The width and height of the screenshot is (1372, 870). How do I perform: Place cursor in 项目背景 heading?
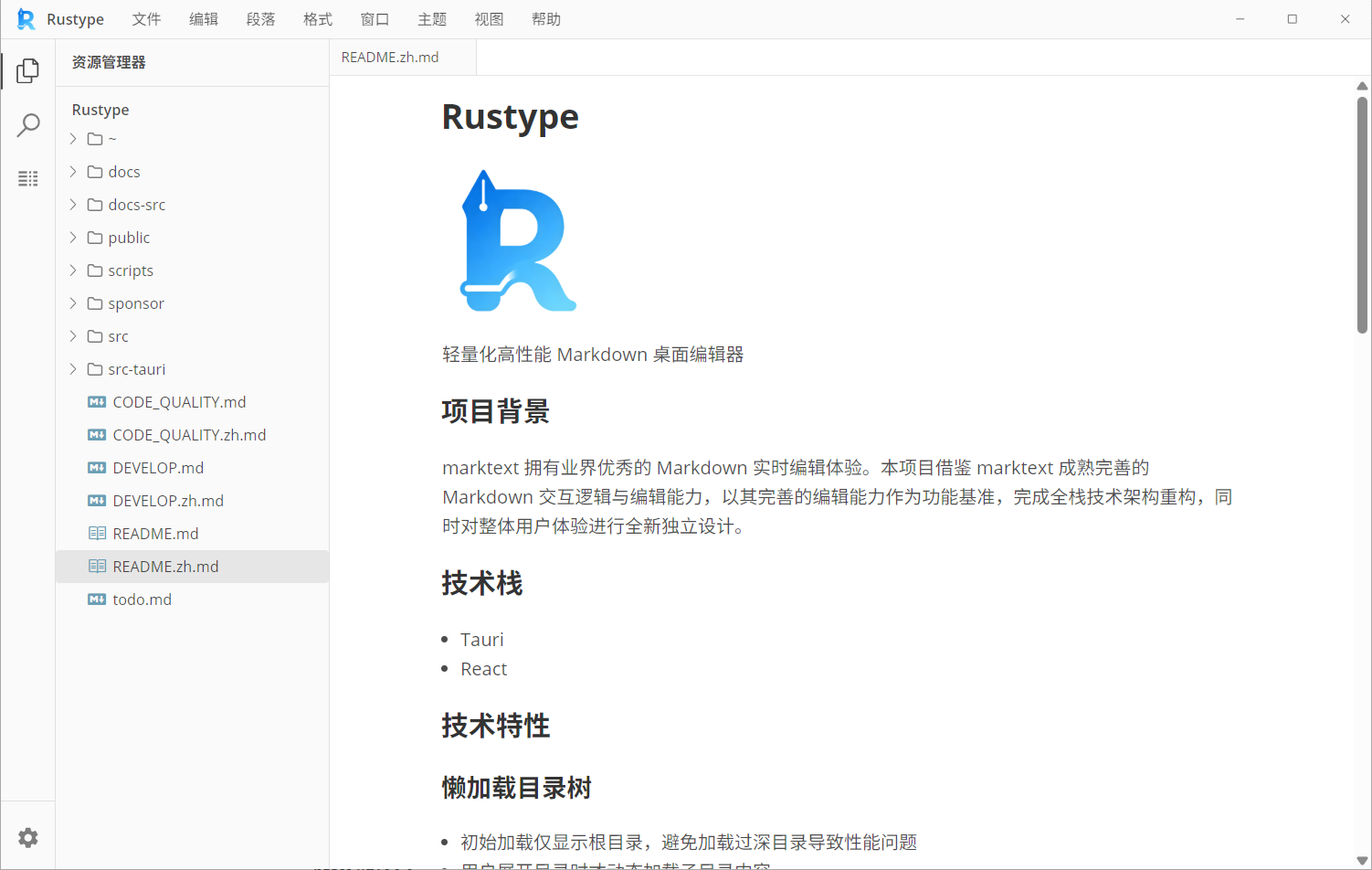pos(496,411)
